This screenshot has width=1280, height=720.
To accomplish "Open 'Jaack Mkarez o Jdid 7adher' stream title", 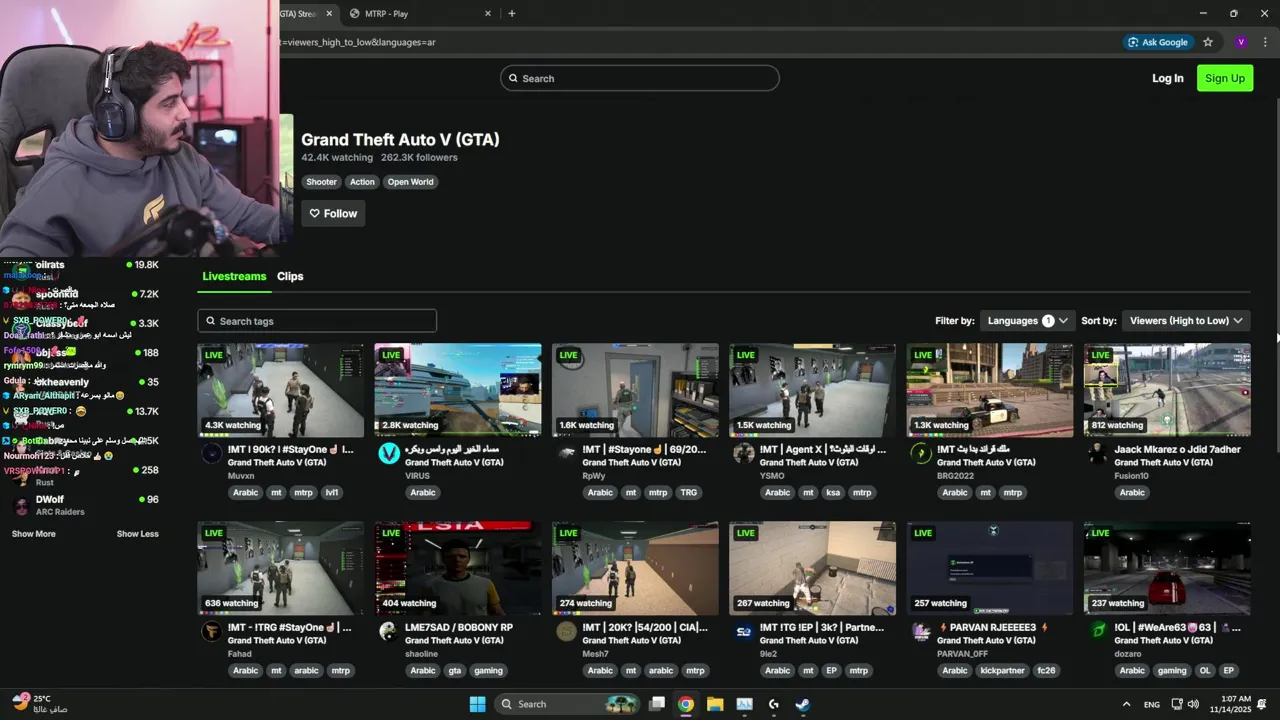I will 1177,449.
